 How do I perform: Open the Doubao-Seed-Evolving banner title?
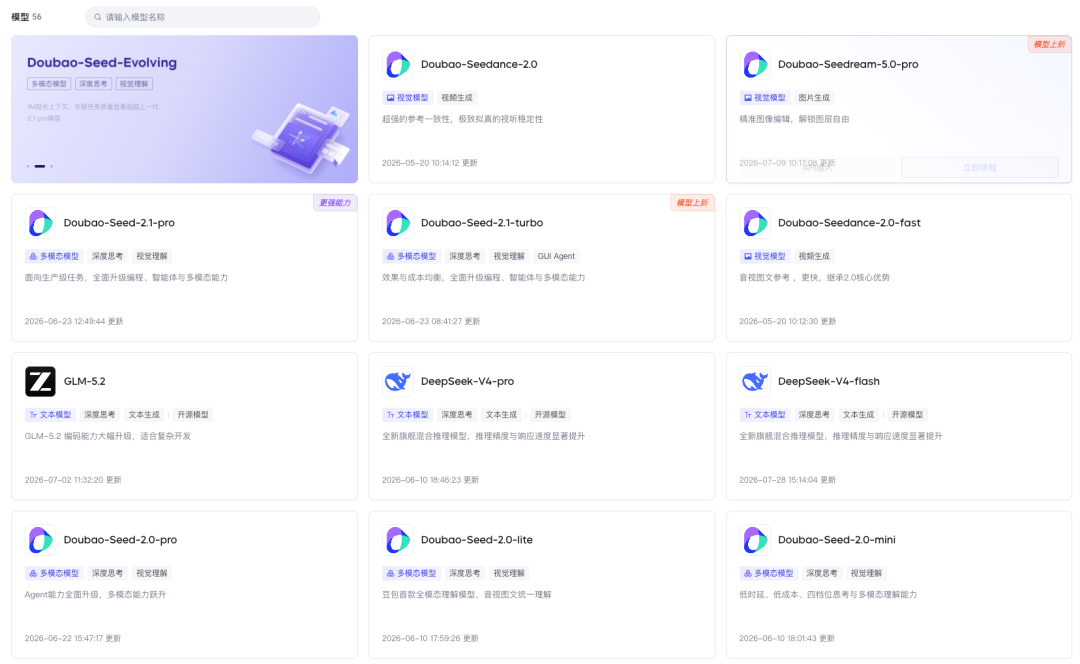[x=102, y=63]
